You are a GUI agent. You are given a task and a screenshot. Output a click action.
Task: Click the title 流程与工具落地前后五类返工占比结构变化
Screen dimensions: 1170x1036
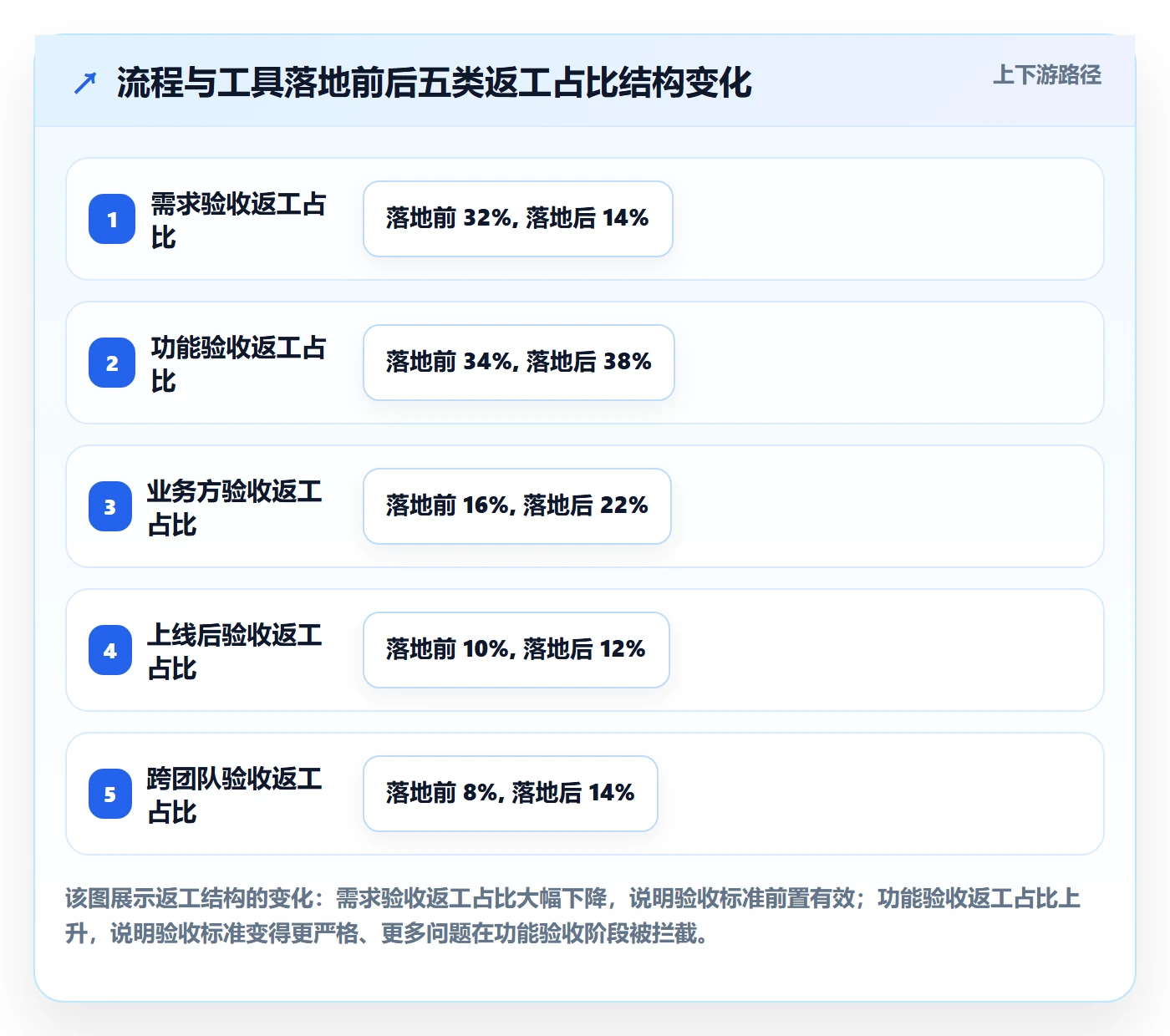[x=435, y=83]
